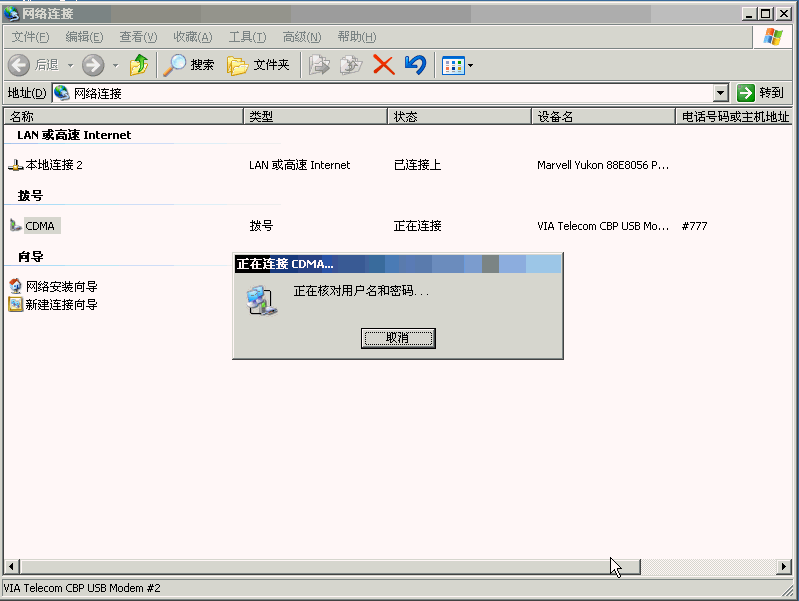Sort by the 电话号码或主机地址 column header
This screenshot has width=799, height=601.
point(734,117)
